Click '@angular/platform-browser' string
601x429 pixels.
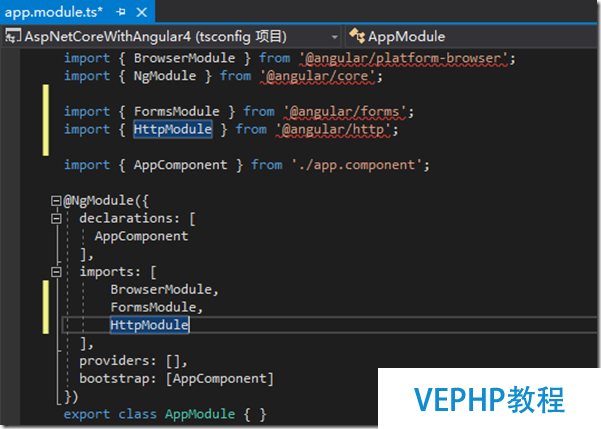coord(404,58)
